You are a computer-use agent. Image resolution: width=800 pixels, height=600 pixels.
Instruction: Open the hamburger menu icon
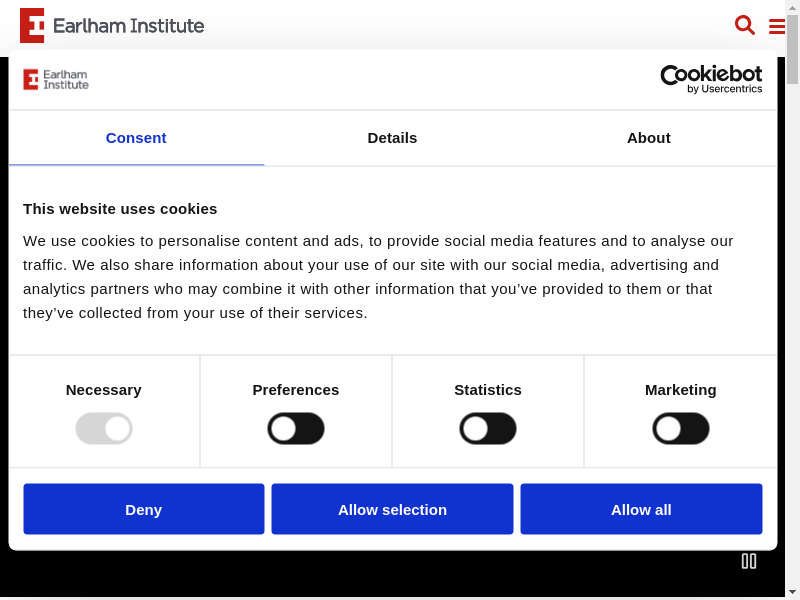coord(776,27)
